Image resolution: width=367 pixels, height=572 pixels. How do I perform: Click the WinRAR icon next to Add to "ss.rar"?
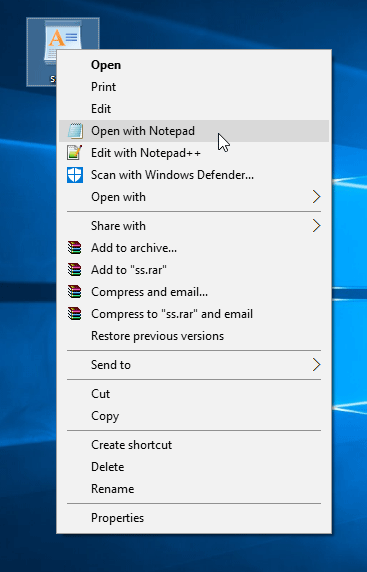[74, 270]
